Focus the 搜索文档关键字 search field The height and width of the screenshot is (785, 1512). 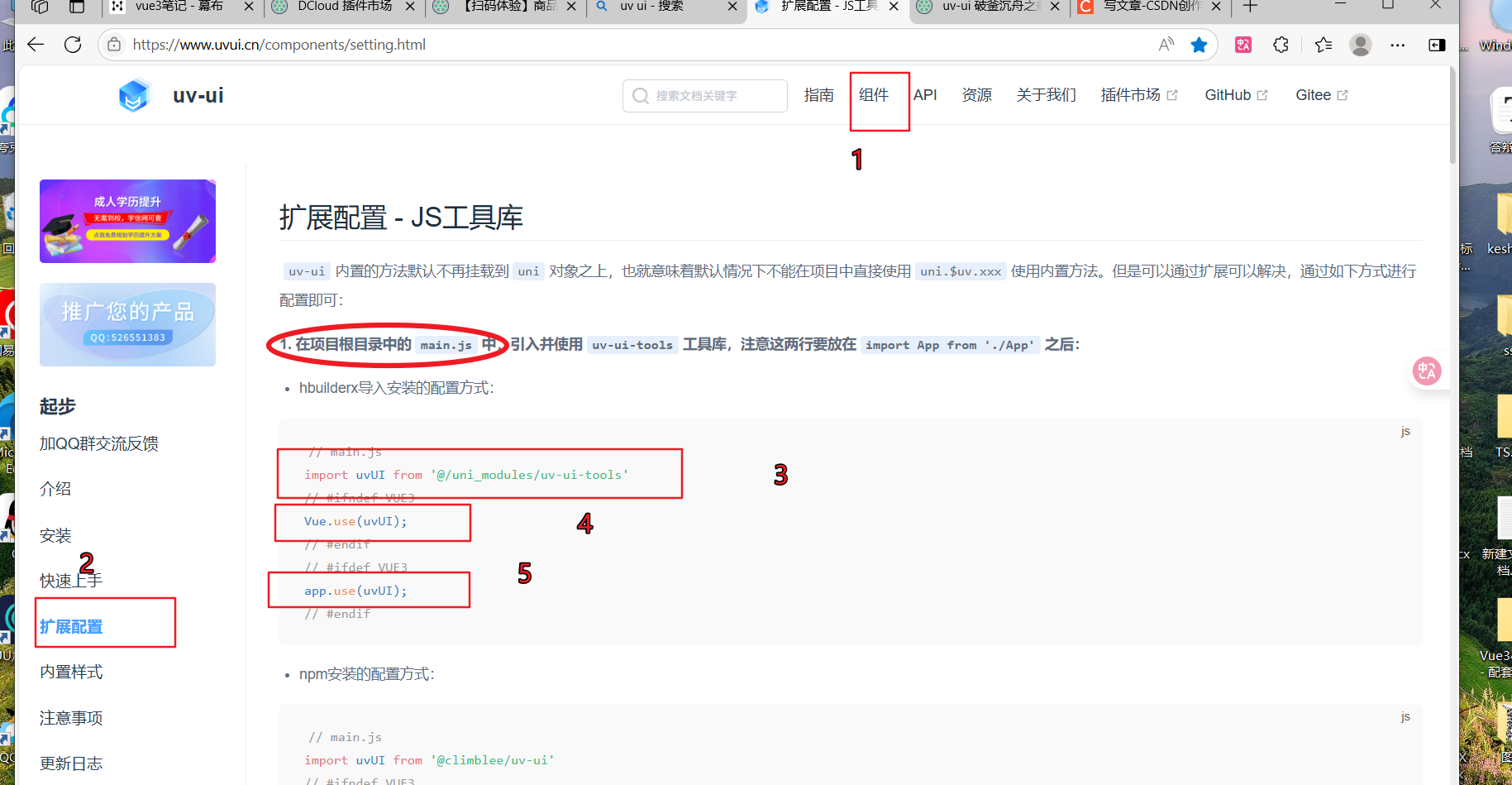coord(704,96)
